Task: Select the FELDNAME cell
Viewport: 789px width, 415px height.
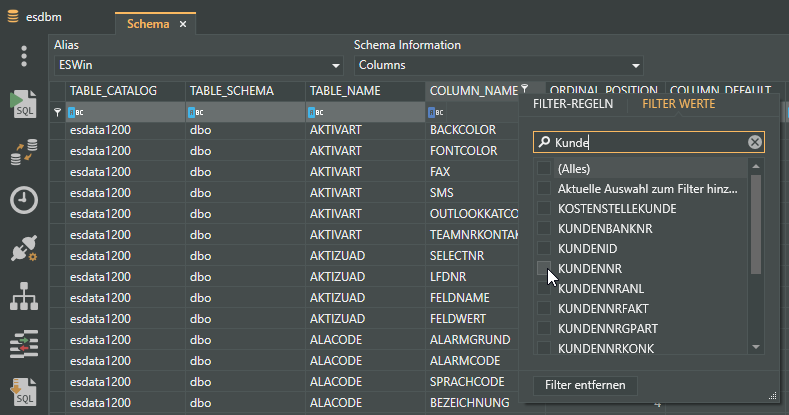Action: (x=472, y=298)
